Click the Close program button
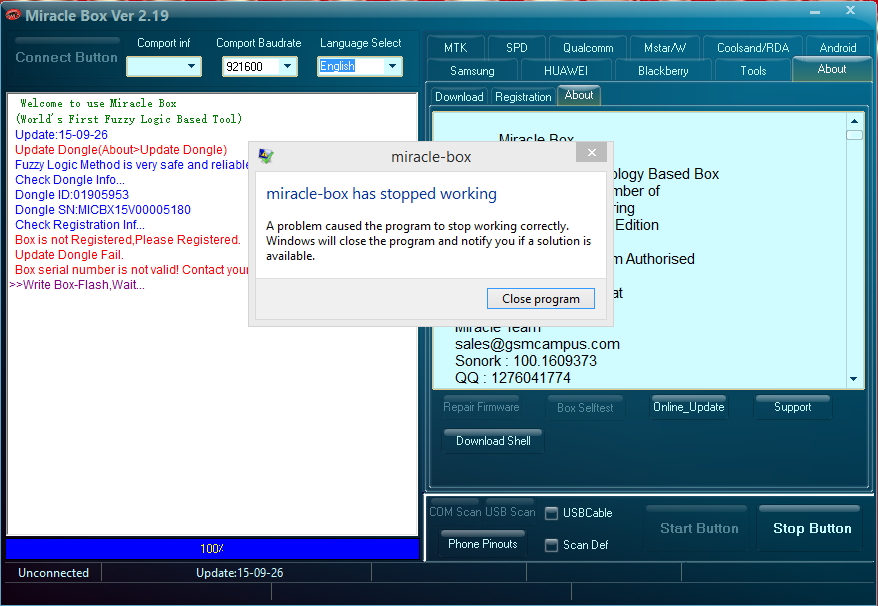This screenshot has width=878, height=606. [x=540, y=299]
